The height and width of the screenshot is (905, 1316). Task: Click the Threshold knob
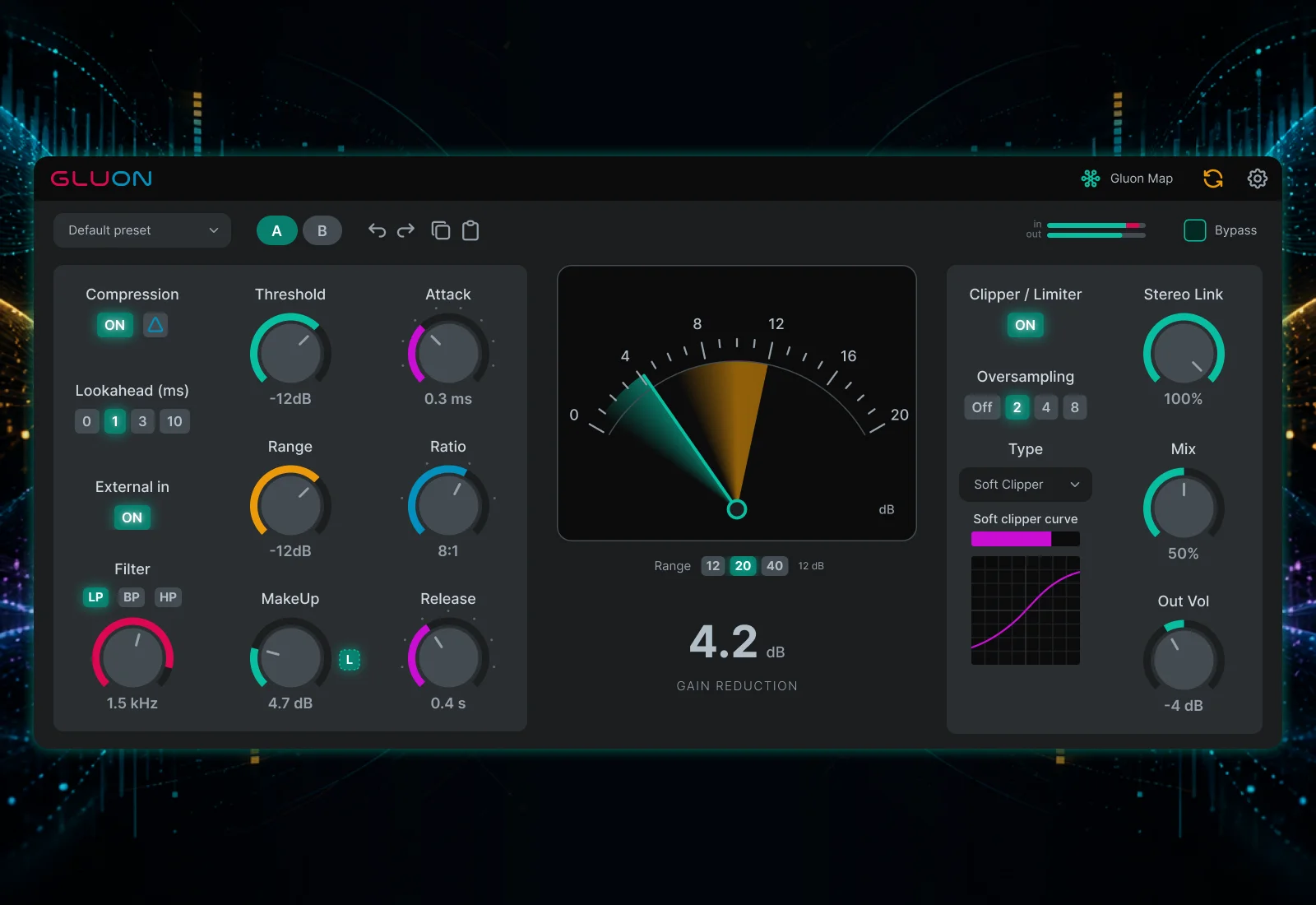[290, 352]
